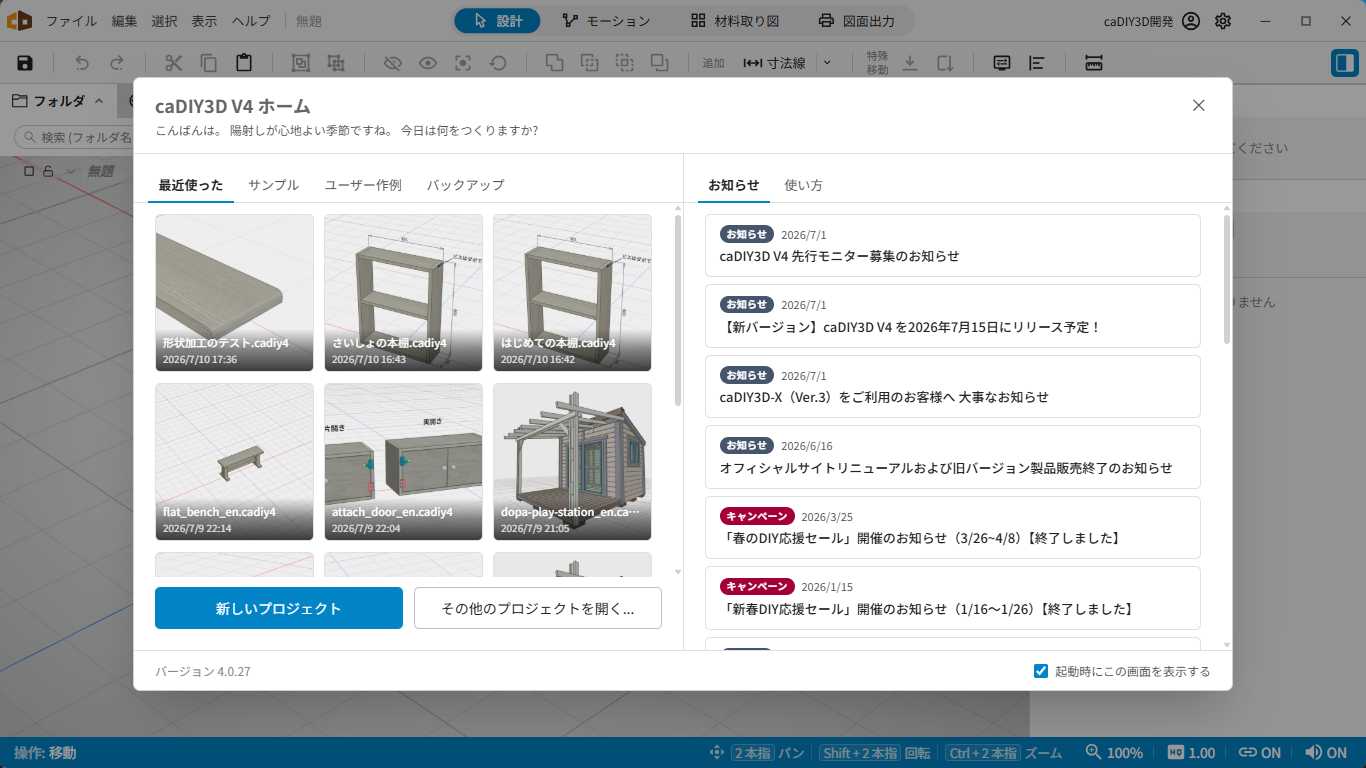
Task: Click the hide (crossed eye) icon
Action: [392, 63]
